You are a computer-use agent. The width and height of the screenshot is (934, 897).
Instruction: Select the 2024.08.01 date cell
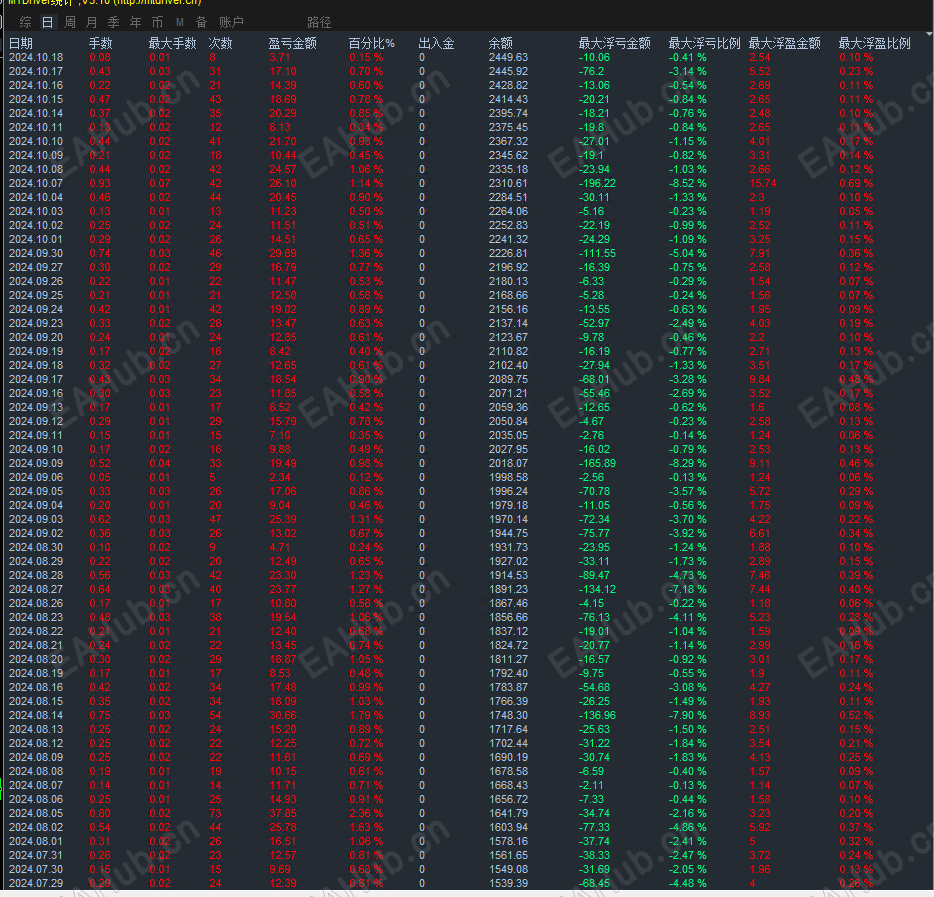pos(36,842)
